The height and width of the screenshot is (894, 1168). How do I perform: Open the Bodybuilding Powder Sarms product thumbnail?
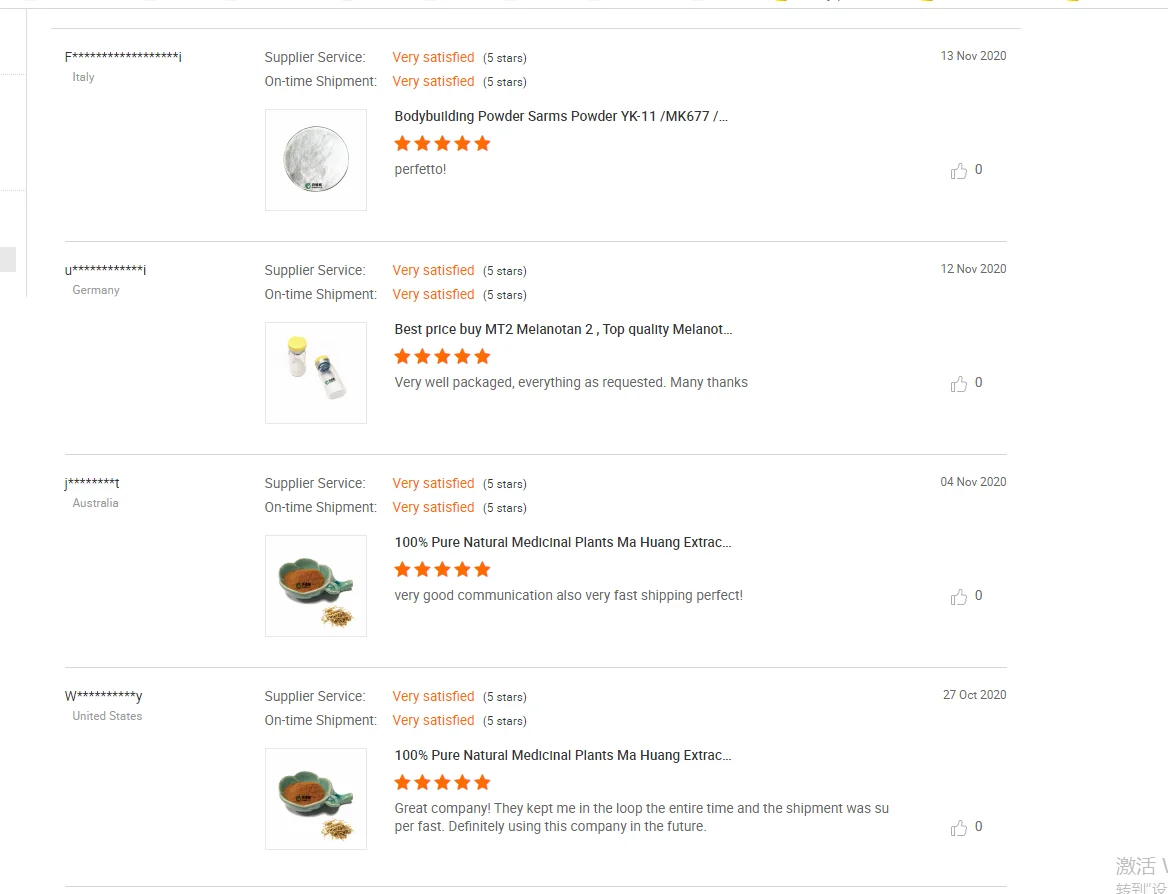pos(316,160)
